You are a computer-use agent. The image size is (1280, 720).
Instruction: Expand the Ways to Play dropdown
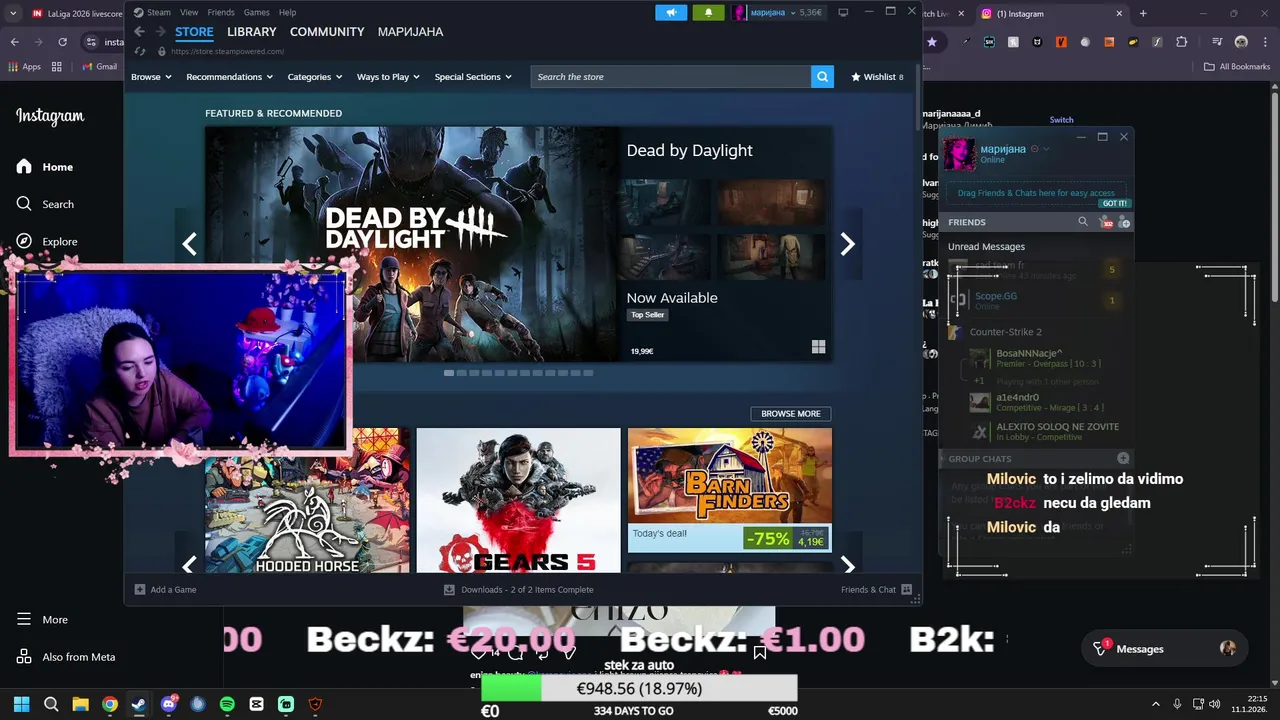tap(388, 77)
